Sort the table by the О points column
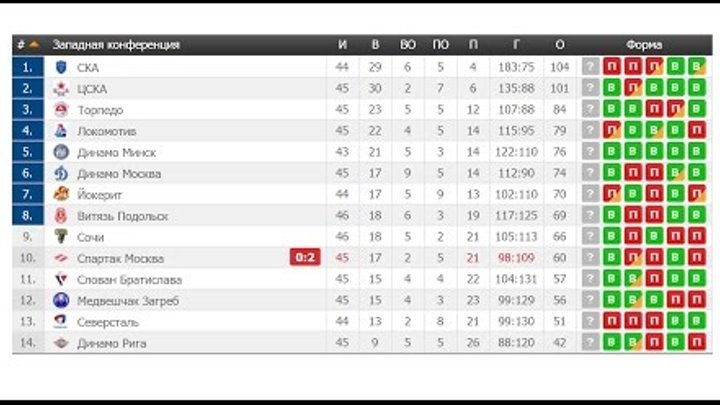This screenshot has height=405, width=720. coord(559,45)
